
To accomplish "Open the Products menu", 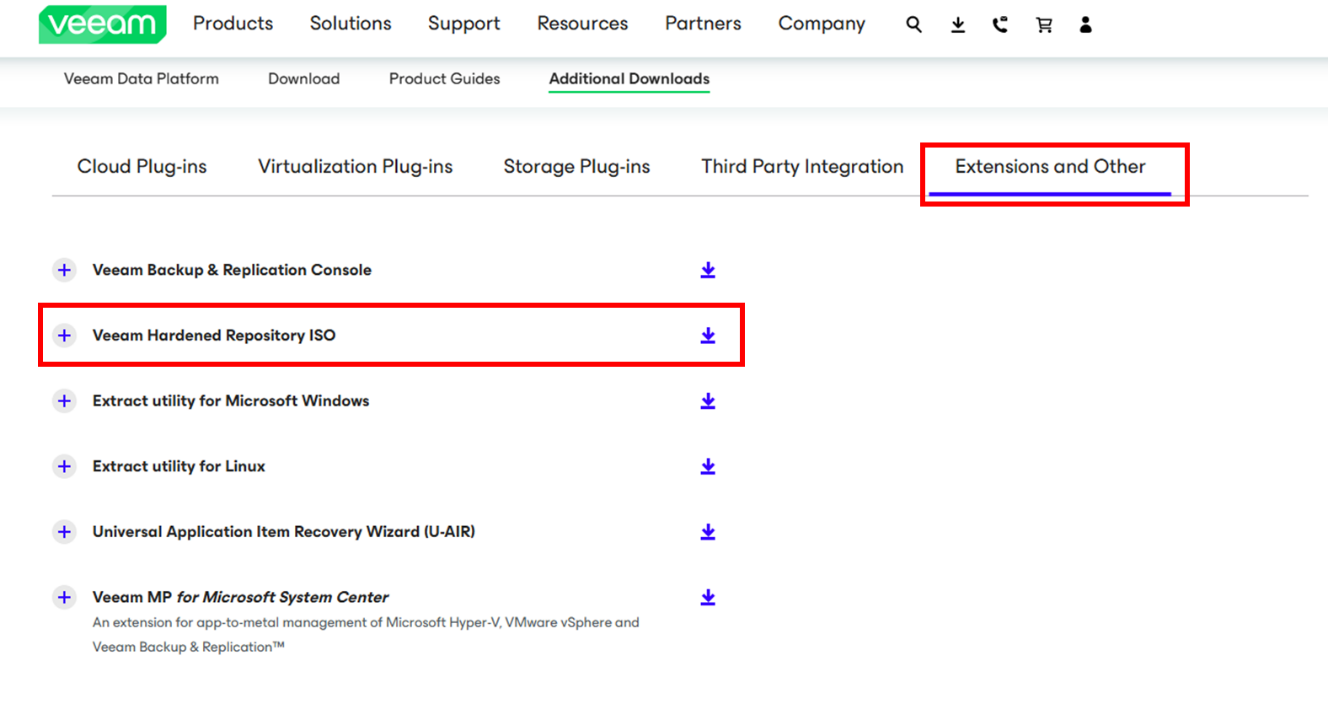I will [233, 23].
